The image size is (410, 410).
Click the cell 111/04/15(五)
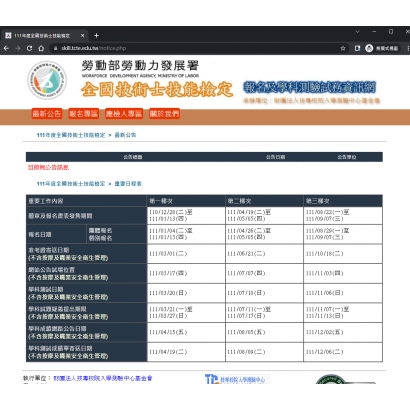pyautogui.click(x=186, y=332)
